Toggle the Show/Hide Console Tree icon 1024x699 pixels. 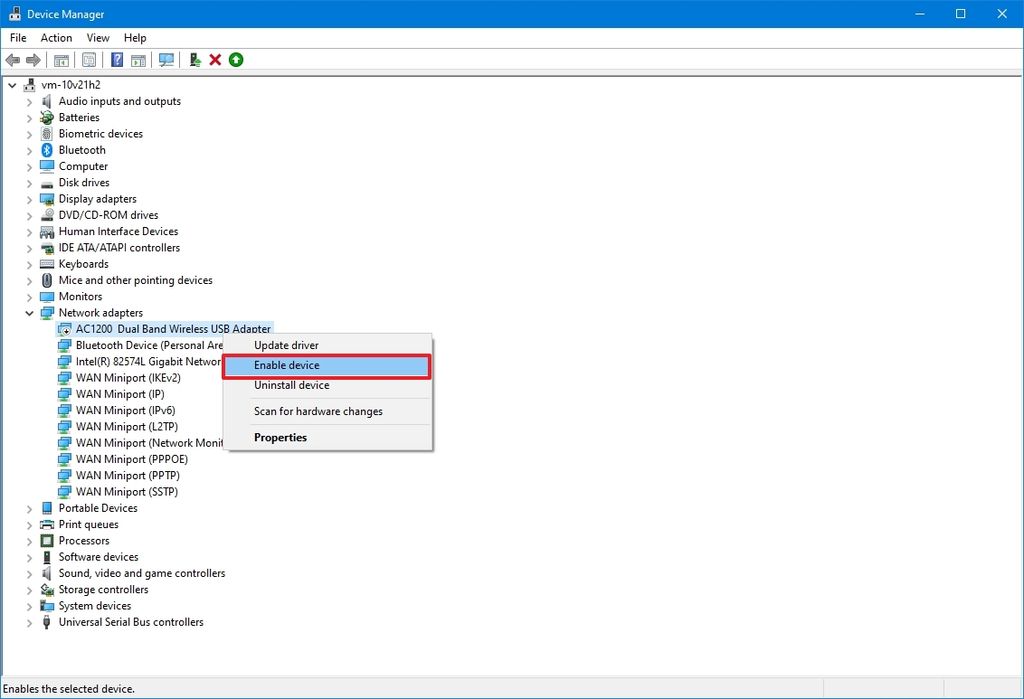pos(60,60)
